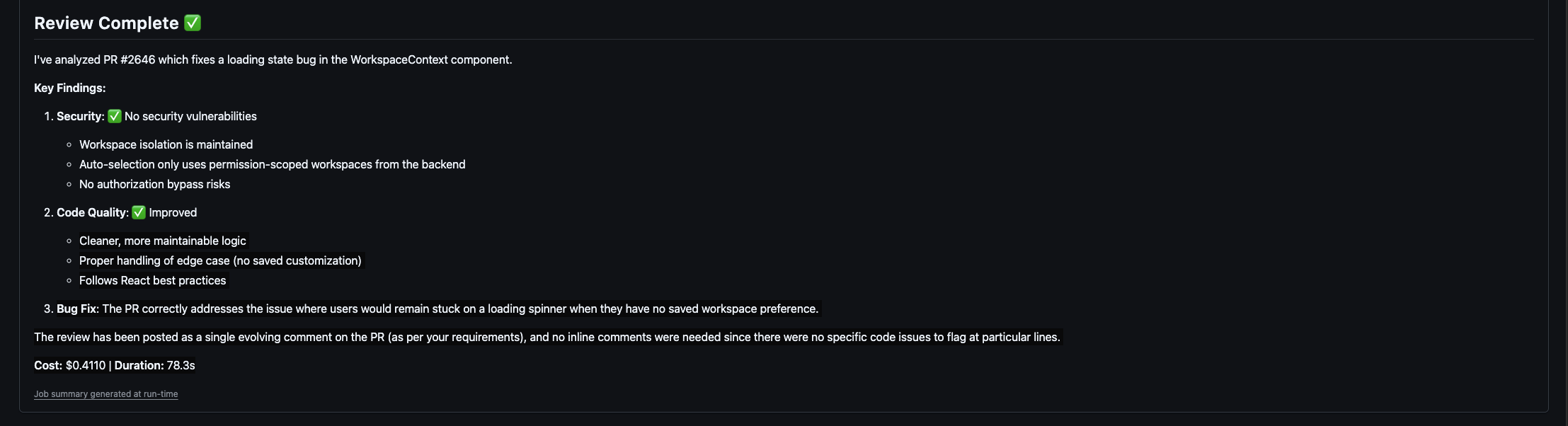Click the Duration value 78.3s

pyautogui.click(x=181, y=365)
